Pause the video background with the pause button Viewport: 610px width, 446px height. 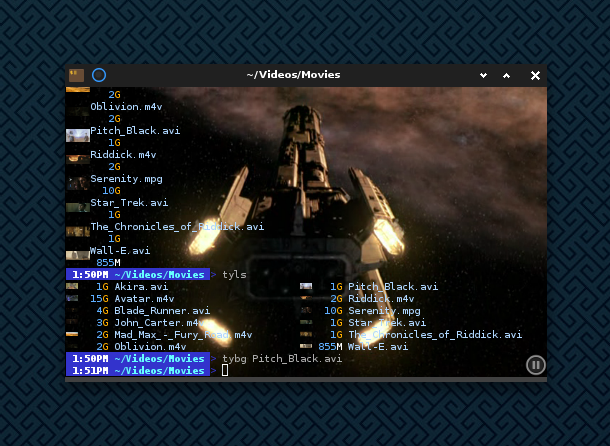(536, 365)
